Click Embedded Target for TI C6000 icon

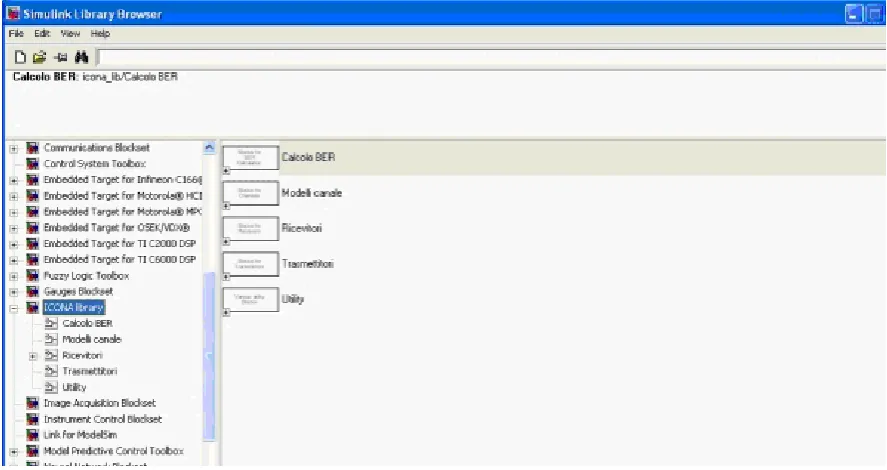pyautogui.click(x=33, y=260)
